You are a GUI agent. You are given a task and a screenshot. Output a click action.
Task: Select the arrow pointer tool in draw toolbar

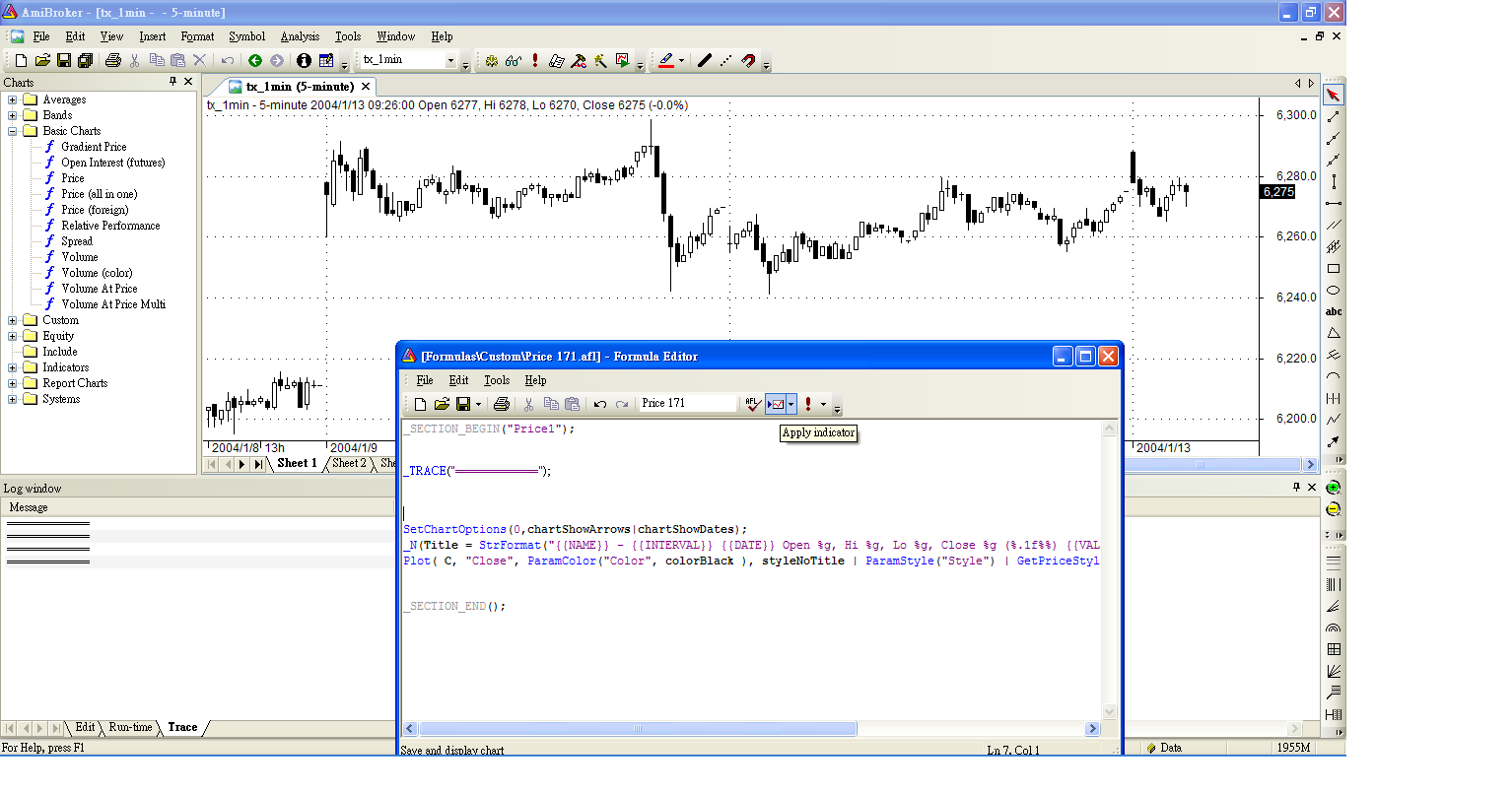1334,96
